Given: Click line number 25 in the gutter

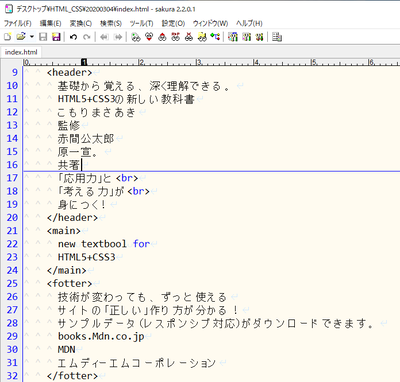Looking at the screenshot, I should 12,283.
